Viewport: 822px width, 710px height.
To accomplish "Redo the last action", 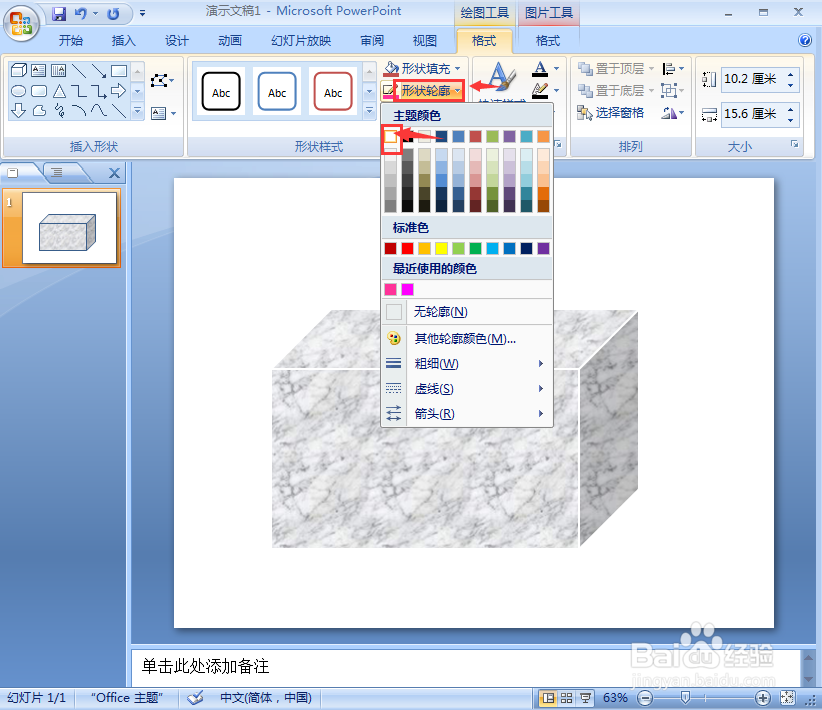I will (113, 13).
